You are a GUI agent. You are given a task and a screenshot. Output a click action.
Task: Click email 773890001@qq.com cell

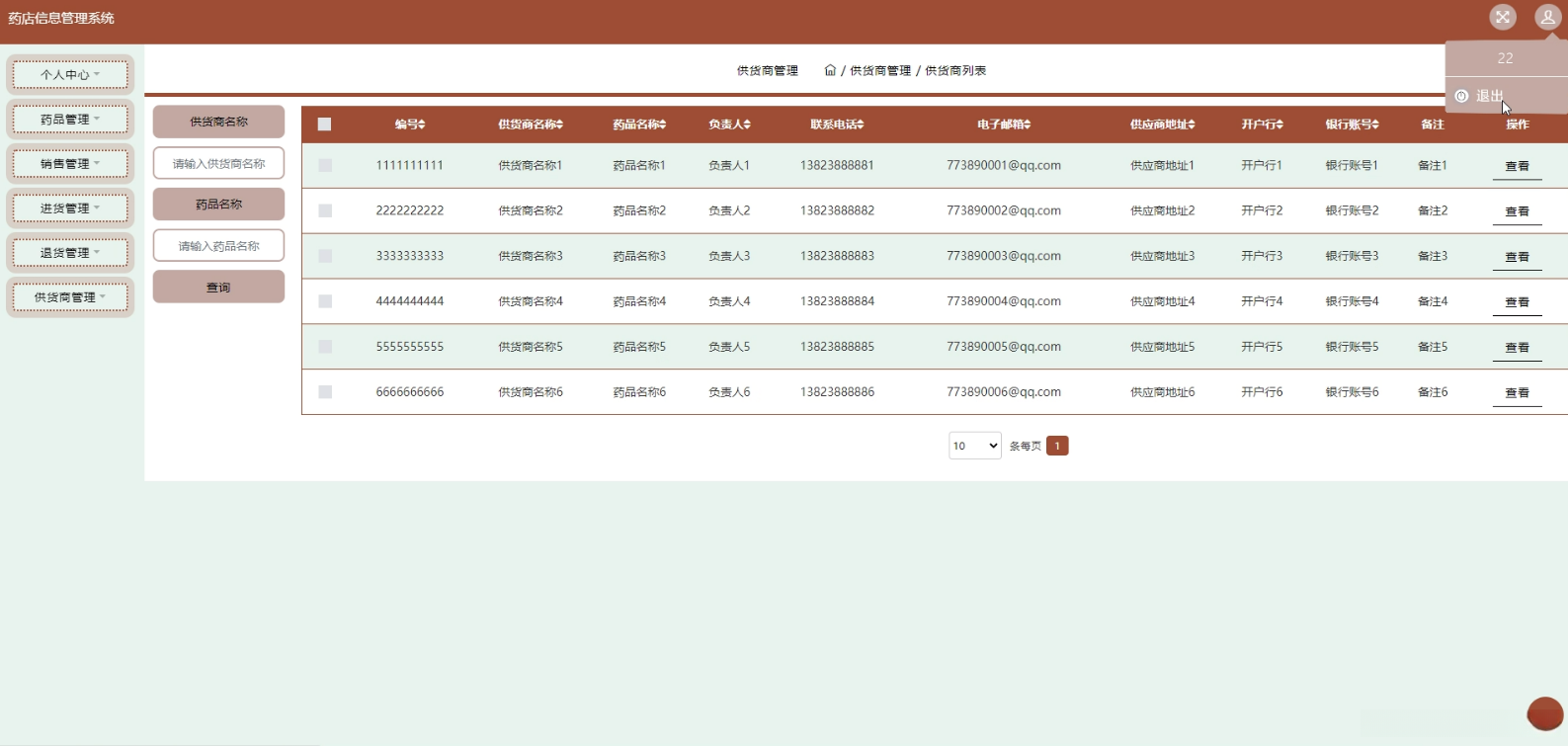pos(1004,166)
